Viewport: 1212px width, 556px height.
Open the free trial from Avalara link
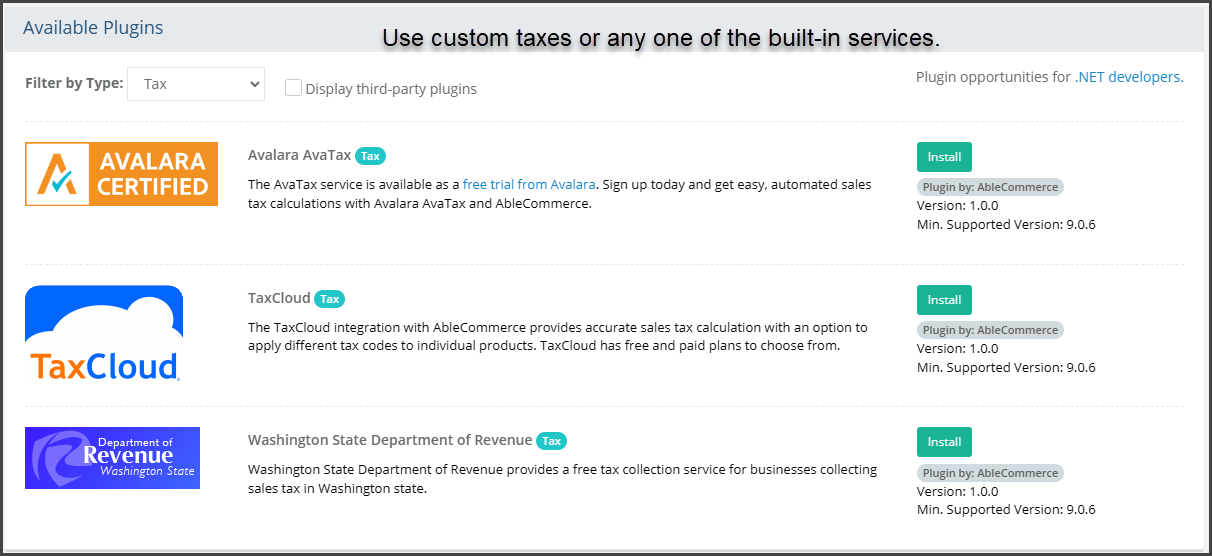tap(529, 184)
